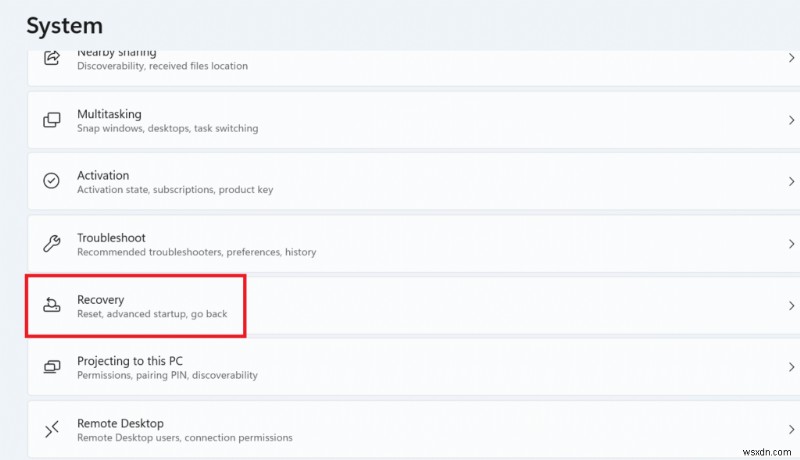Viewport: 800px width, 460px height.
Task: Open the Troubleshoot settings title
Action: click(111, 238)
